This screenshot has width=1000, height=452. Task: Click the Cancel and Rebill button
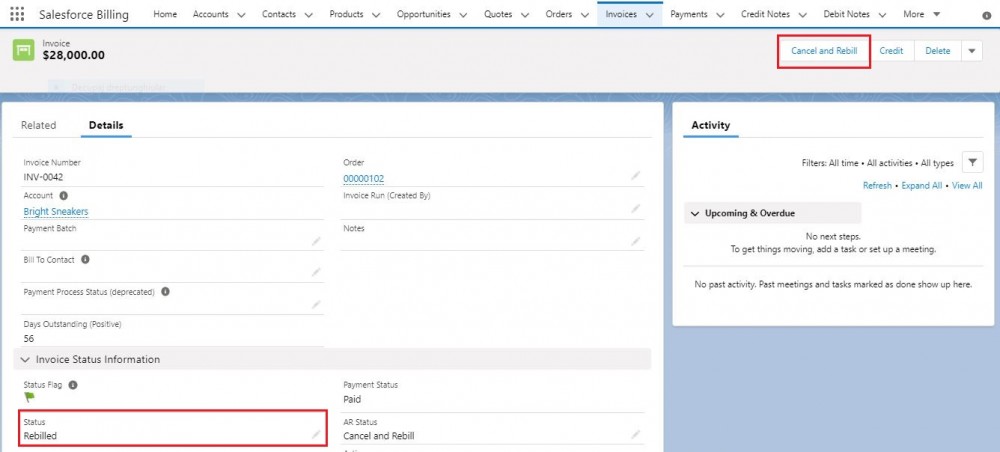coord(824,51)
